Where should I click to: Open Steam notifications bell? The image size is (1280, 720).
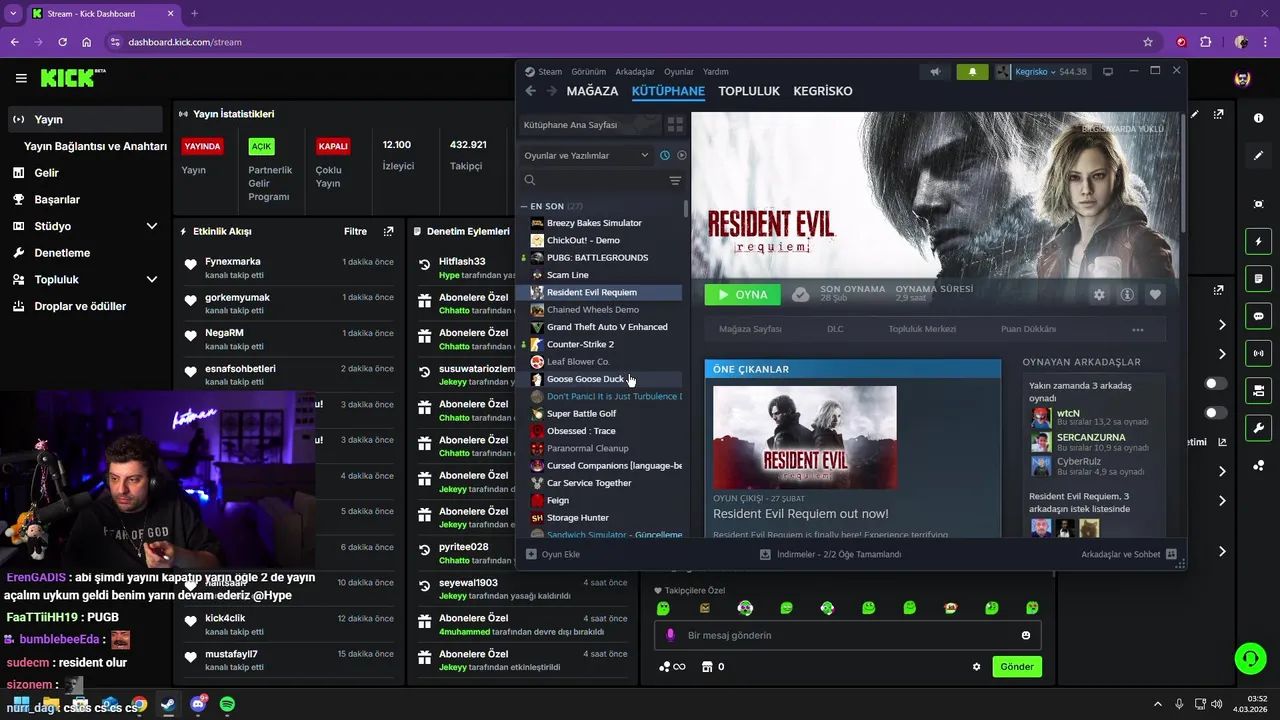972,72
